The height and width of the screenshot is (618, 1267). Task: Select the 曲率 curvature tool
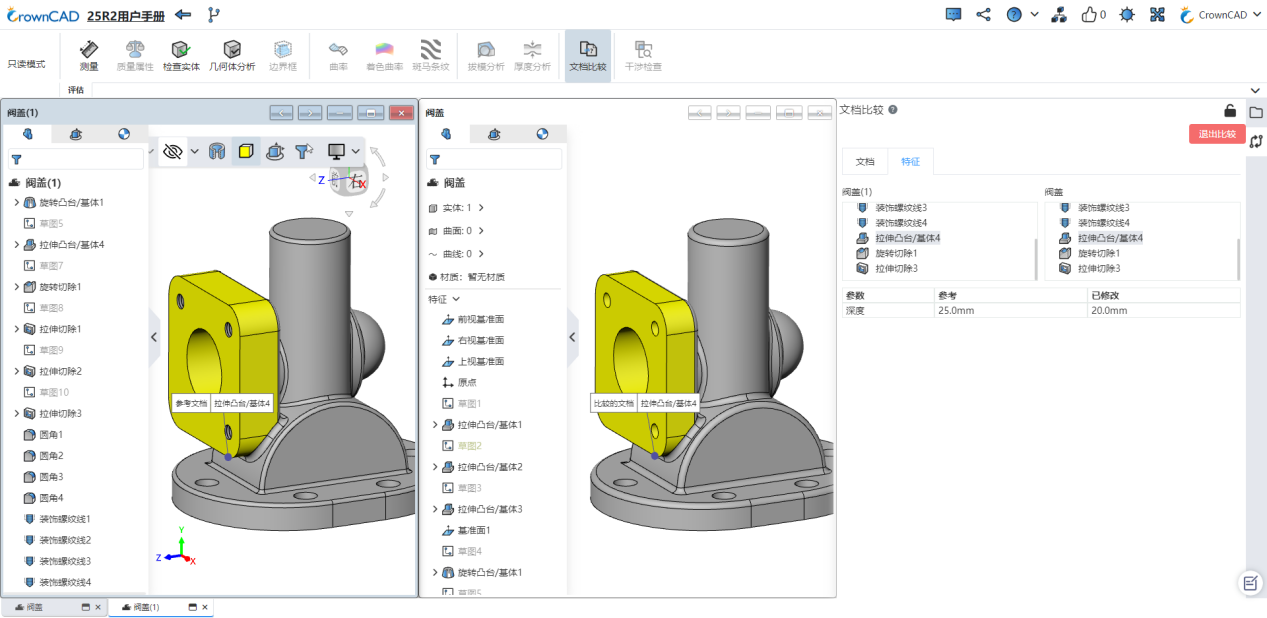[338, 55]
